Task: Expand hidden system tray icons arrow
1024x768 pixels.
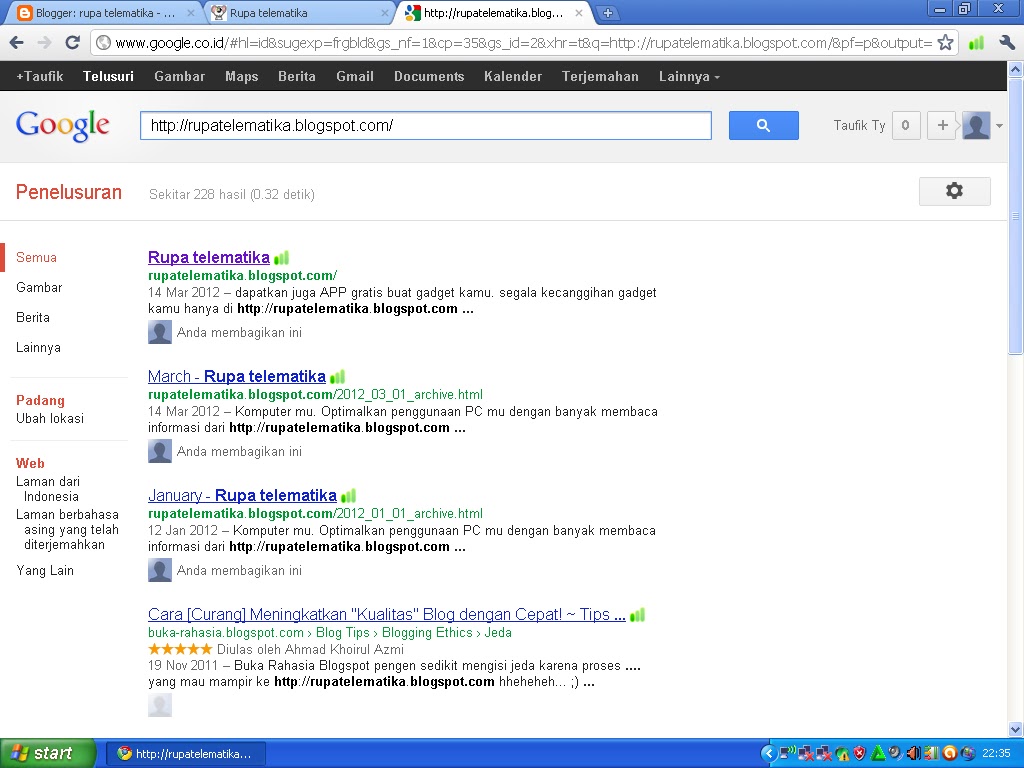Action: click(768, 754)
